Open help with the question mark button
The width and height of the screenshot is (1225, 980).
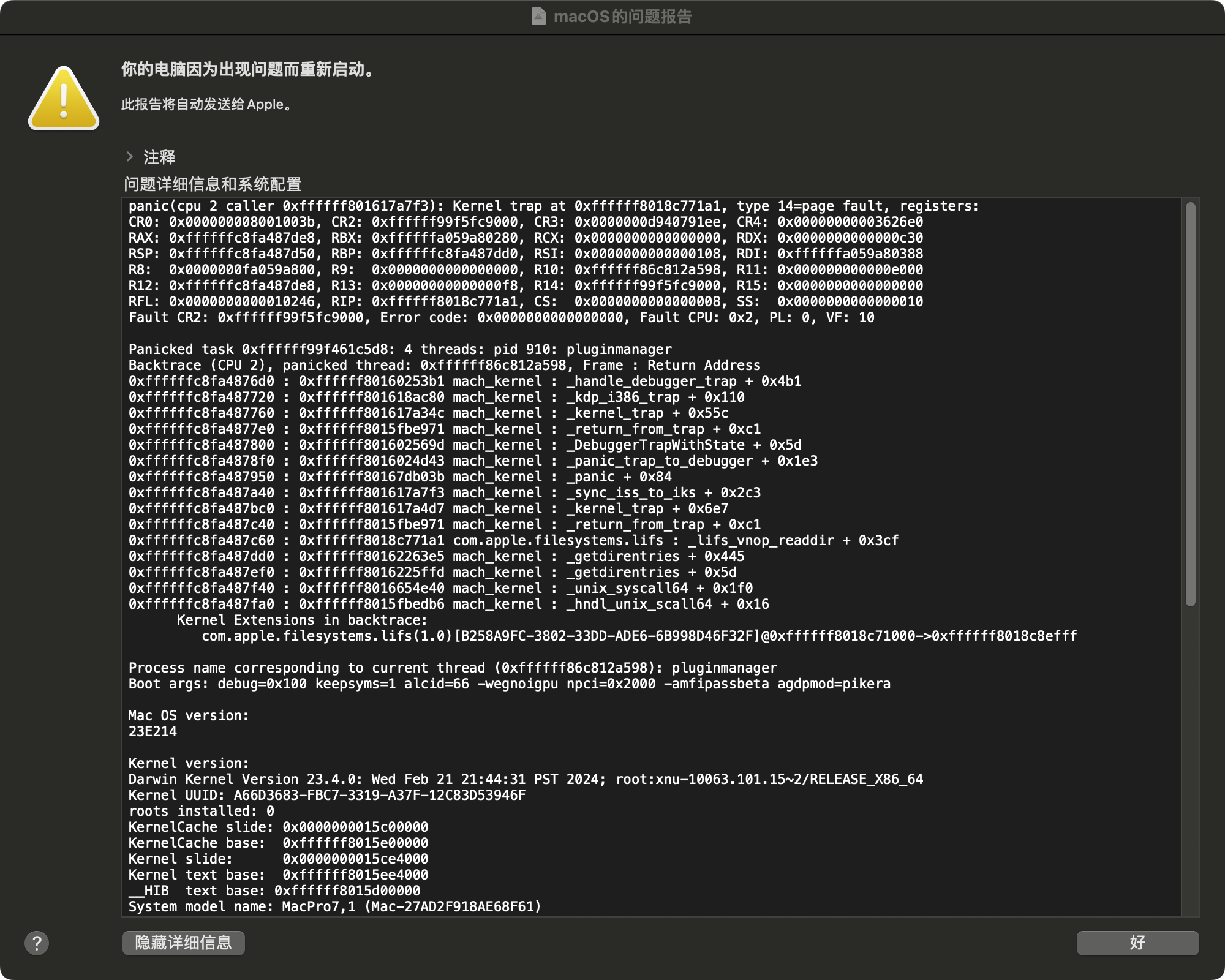click(37, 943)
